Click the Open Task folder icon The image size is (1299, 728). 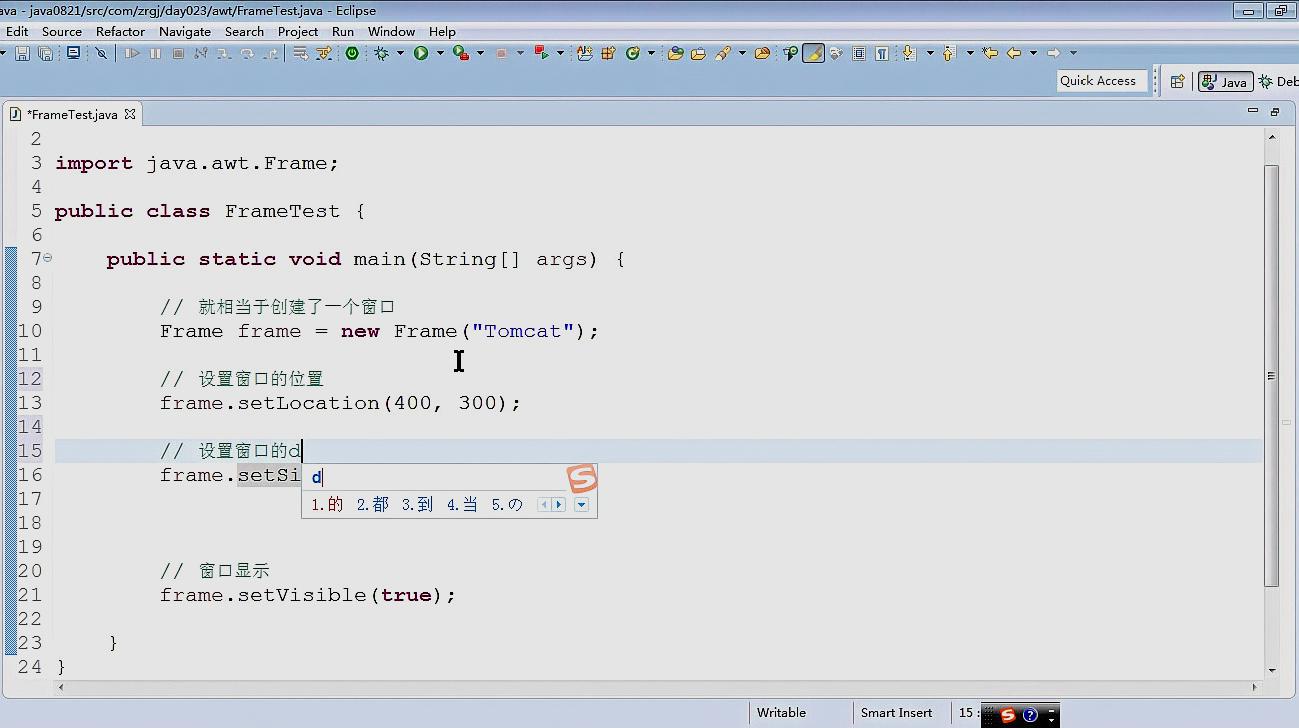[x=698, y=53]
